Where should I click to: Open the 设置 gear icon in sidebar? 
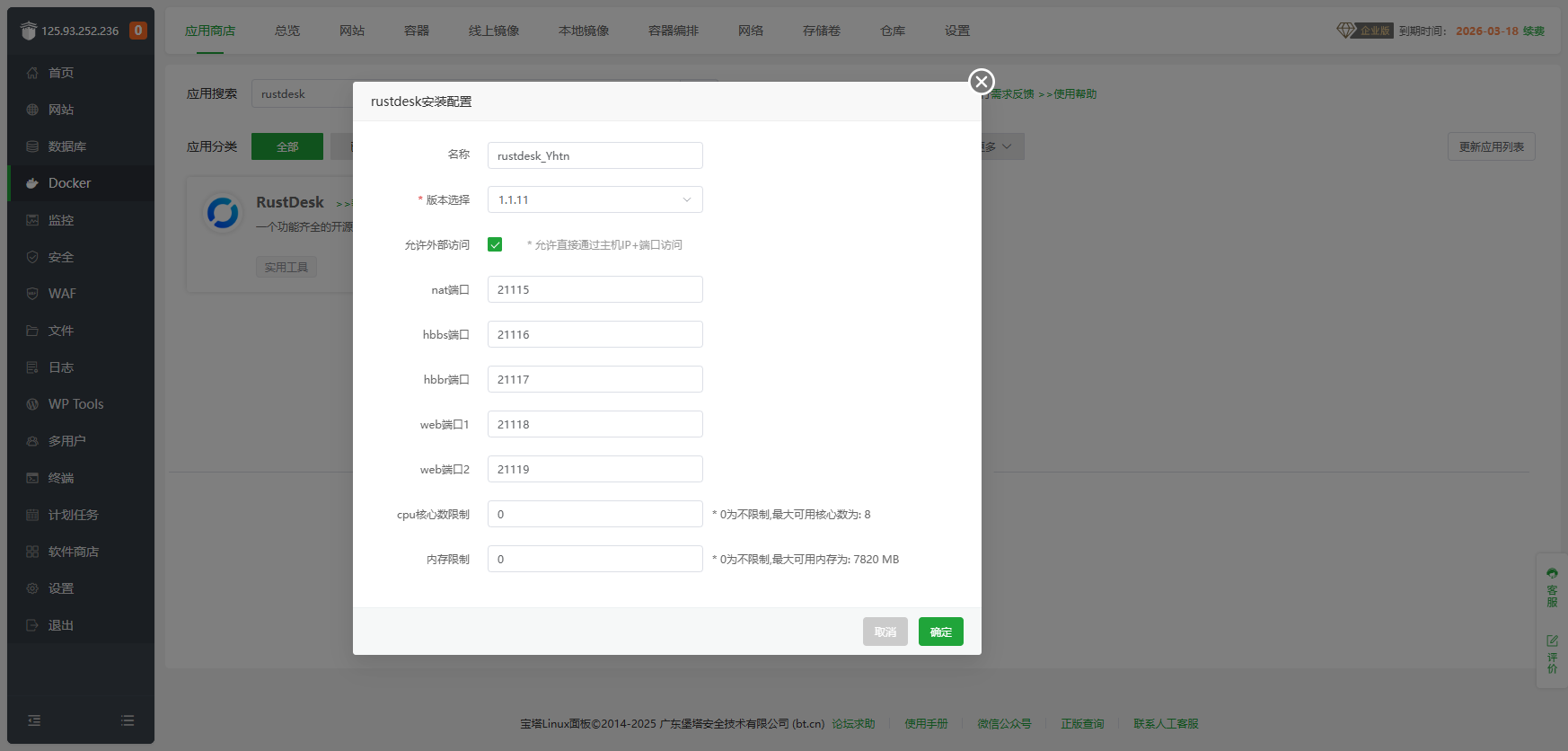coord(32,588)
